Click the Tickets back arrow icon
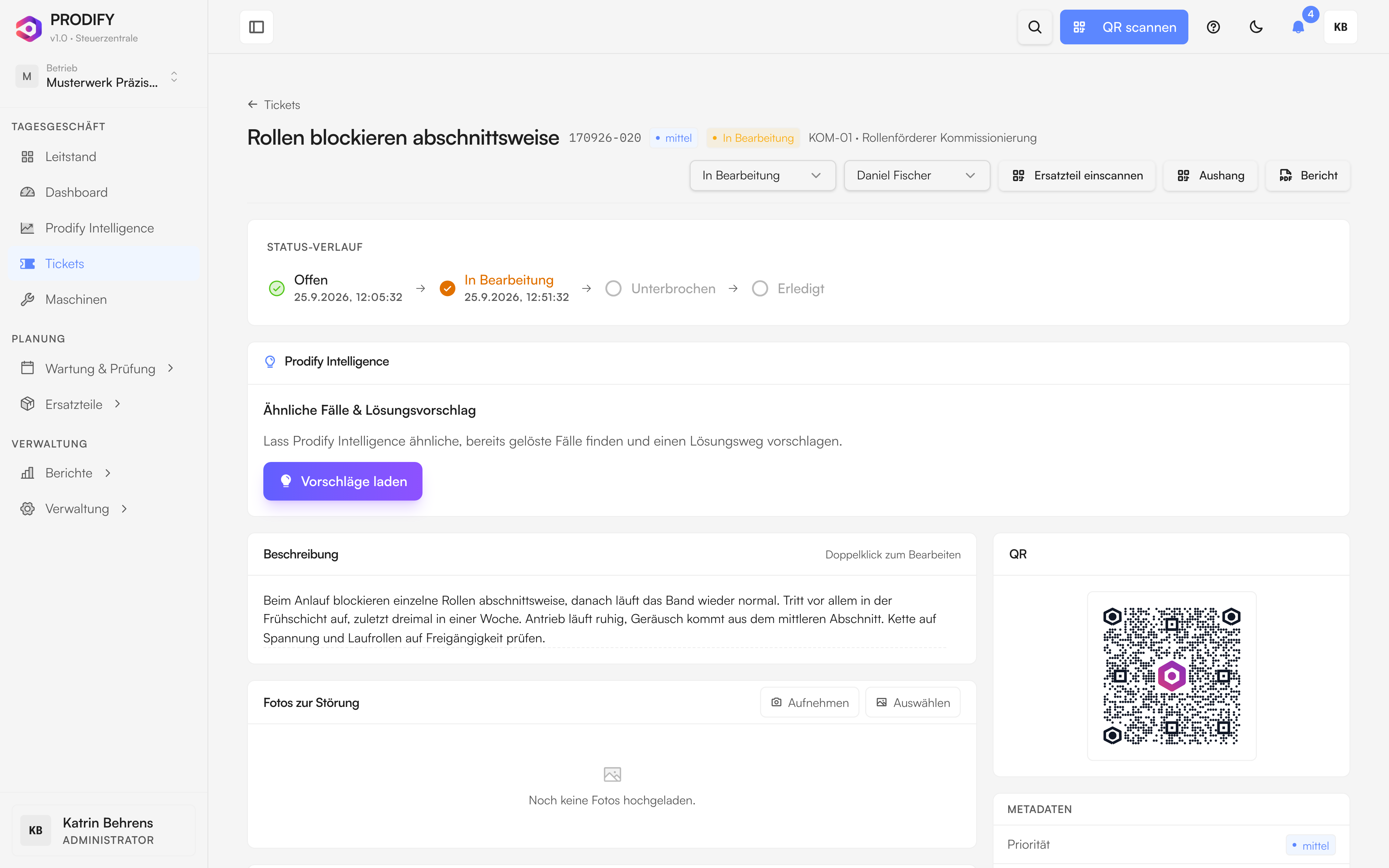 point(252,104)
